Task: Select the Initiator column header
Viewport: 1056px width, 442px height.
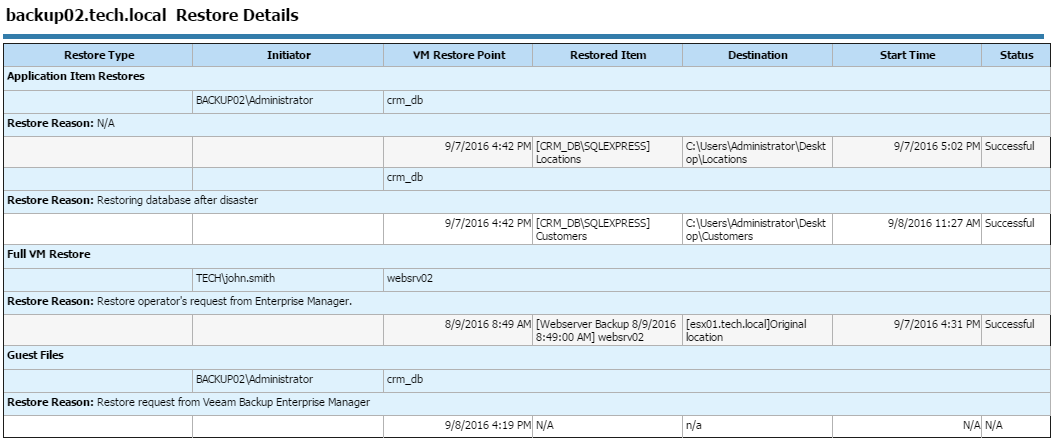Action: [x=288, y=55]
